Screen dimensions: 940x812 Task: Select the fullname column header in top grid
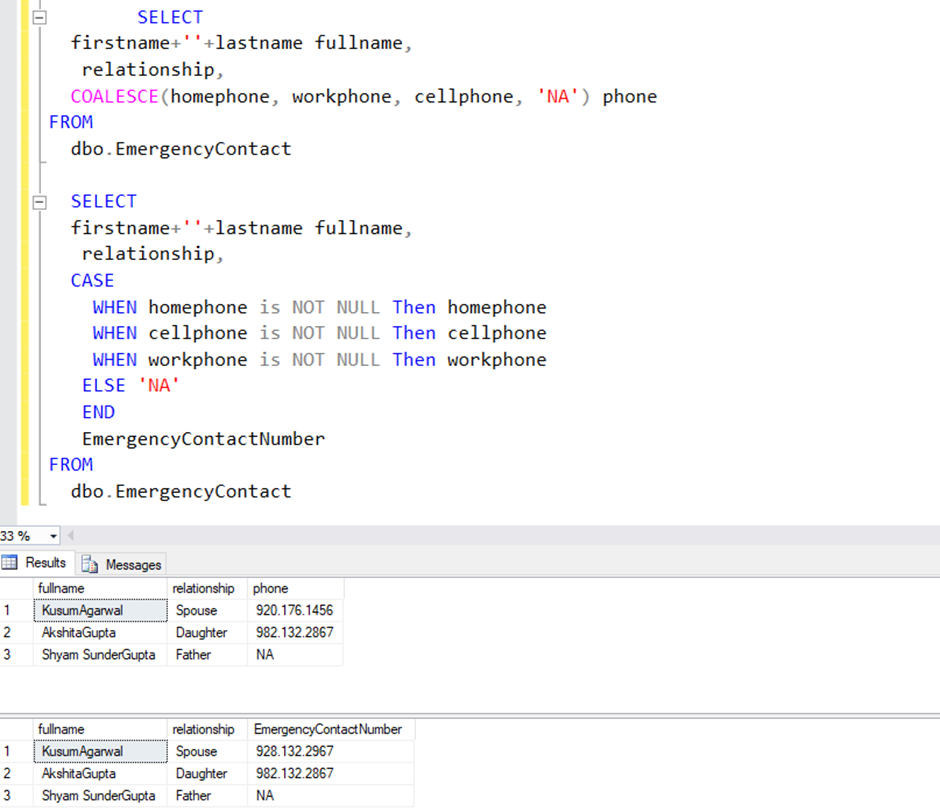[x=100, y=588]
